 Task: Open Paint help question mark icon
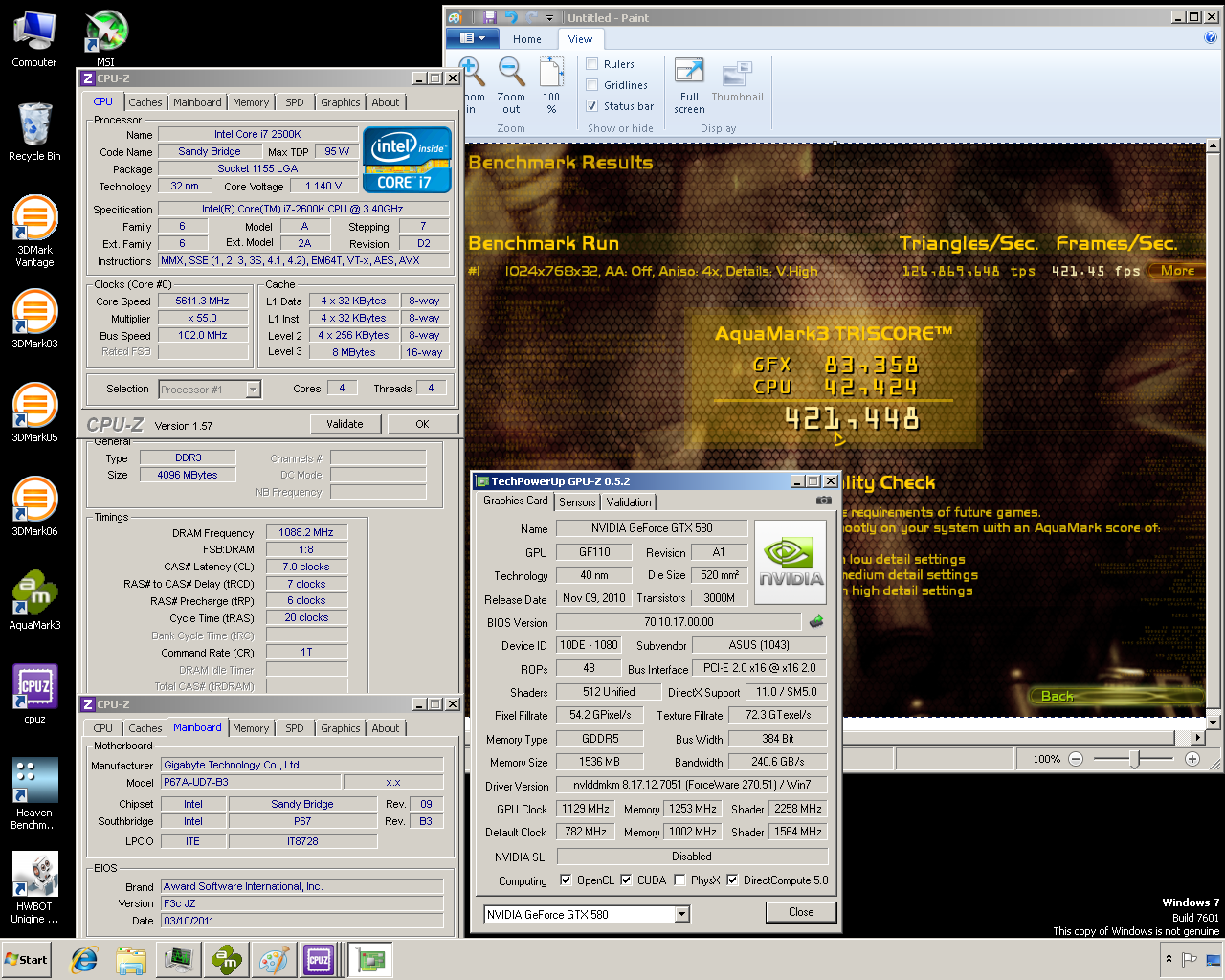click(1211, 38)
